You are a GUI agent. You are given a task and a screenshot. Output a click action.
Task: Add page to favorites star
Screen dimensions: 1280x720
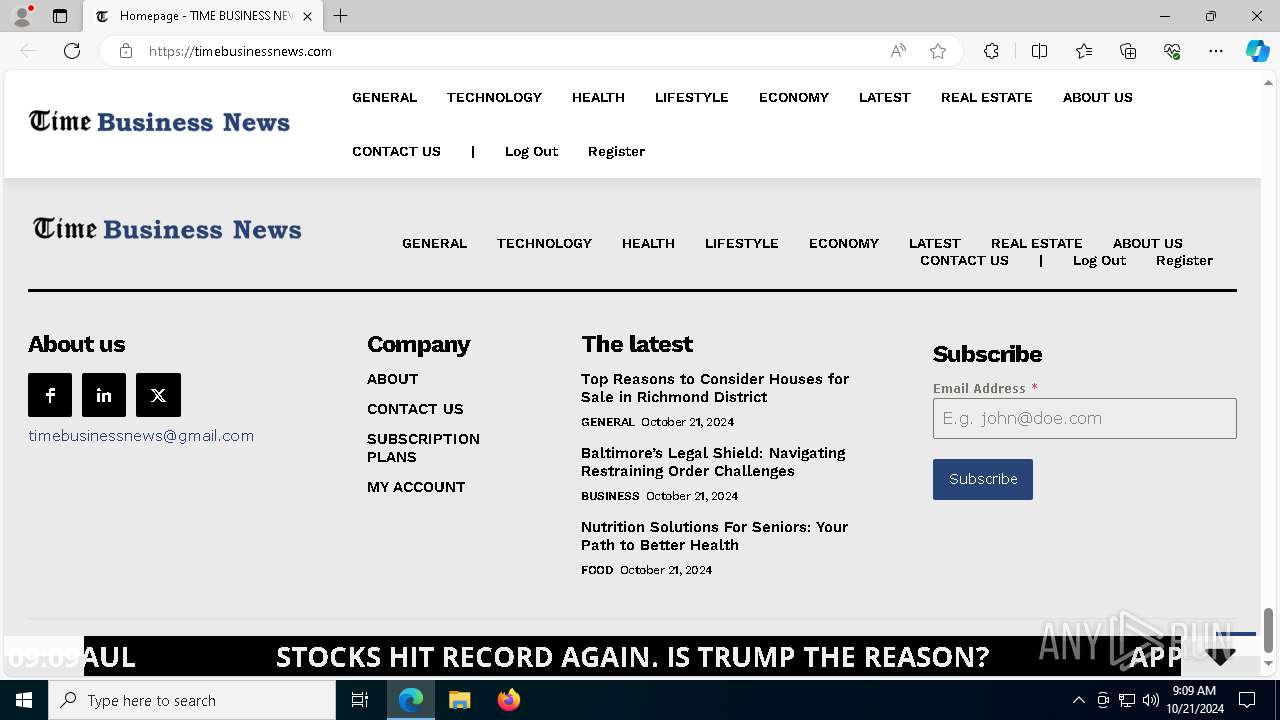(938, 51)
